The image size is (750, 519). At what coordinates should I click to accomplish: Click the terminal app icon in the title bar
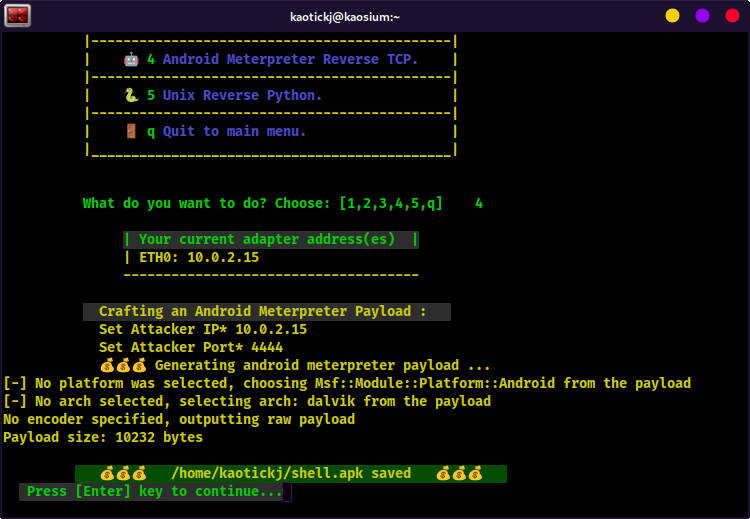(18, 15)
